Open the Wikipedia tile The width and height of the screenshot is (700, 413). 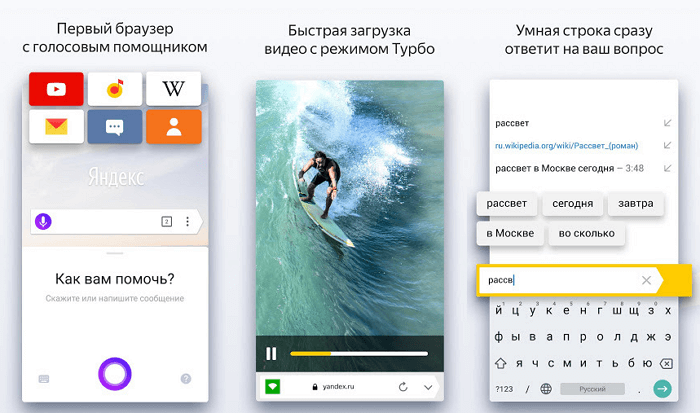(x=173, y=89)
